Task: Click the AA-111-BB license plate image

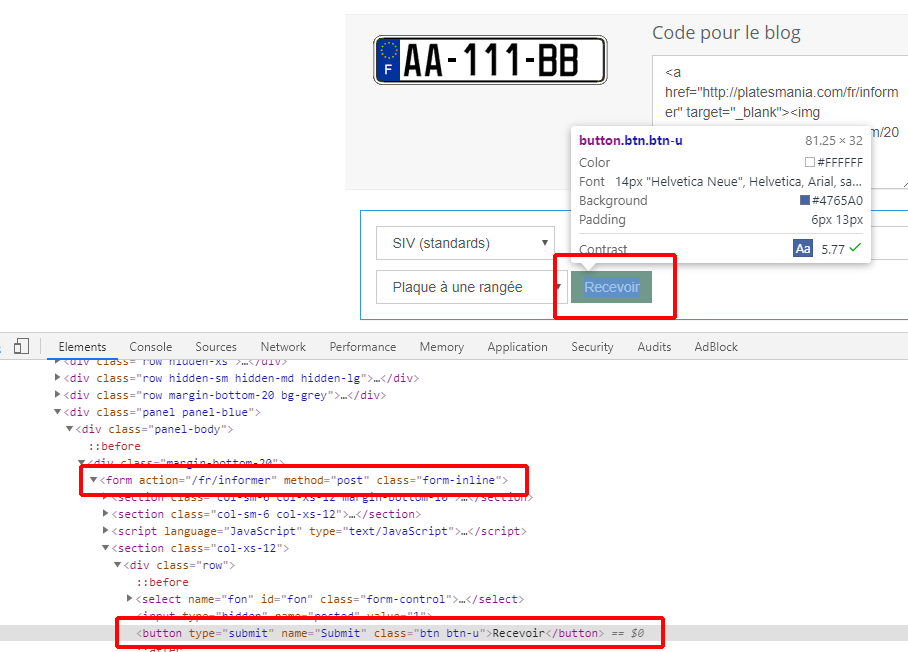Action: 490,61
